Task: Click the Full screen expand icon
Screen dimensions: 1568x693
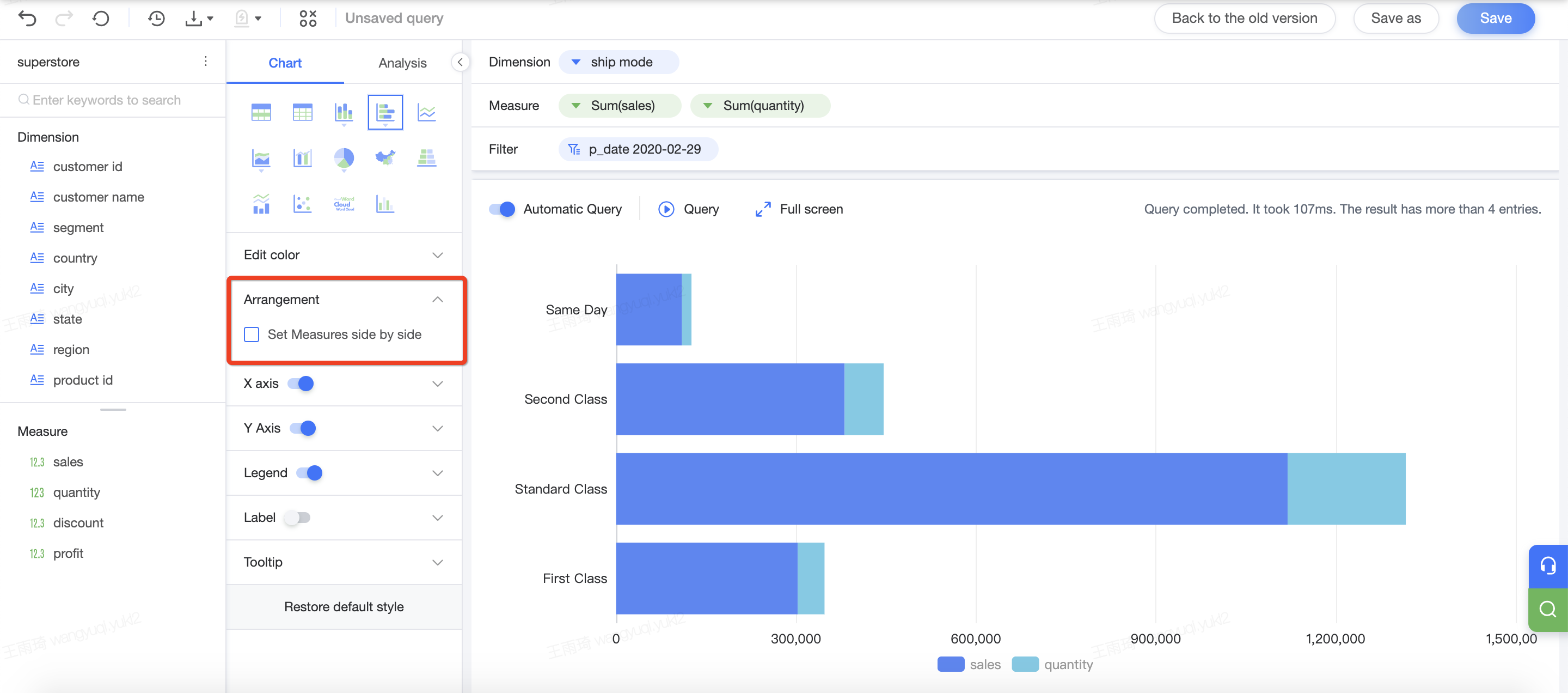Action: click(x=763, y=210)
